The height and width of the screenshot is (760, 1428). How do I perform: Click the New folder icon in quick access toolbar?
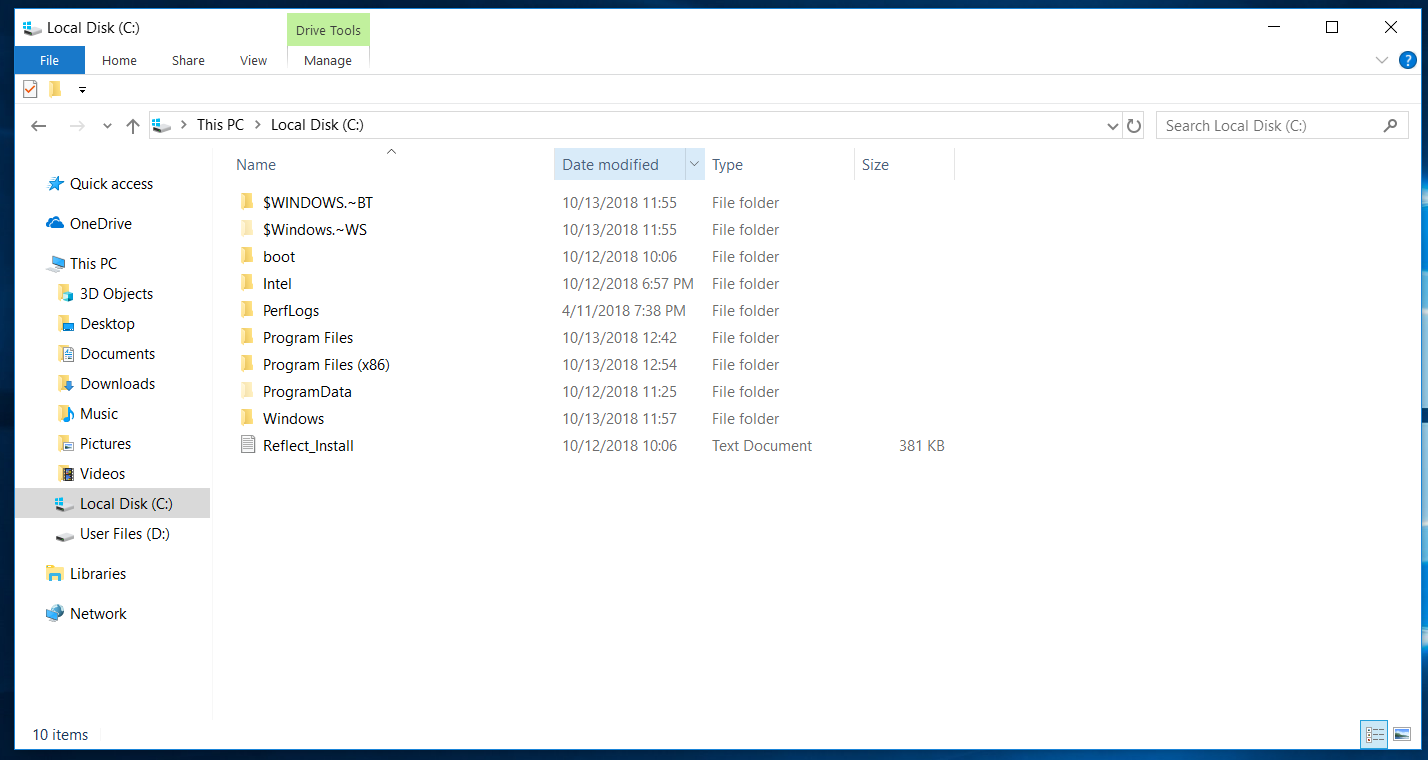(56, 89)
